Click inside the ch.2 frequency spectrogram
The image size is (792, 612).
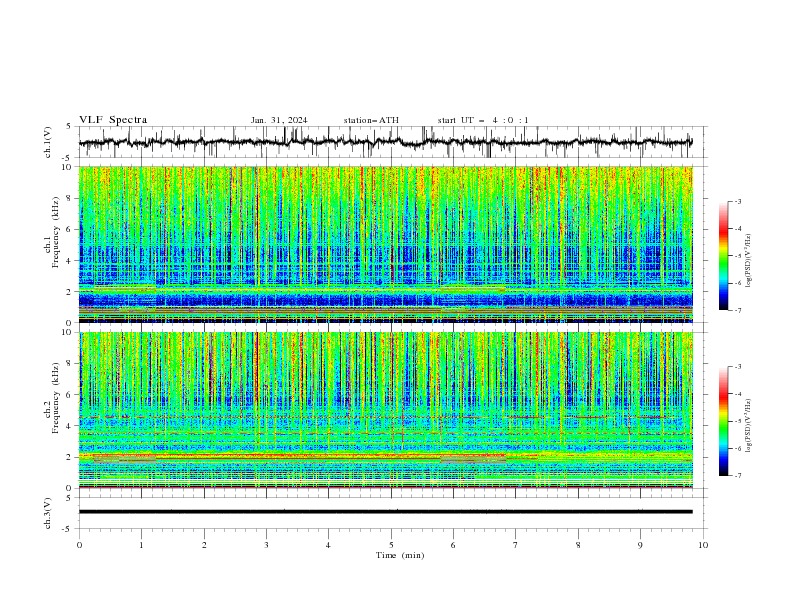pyautogui.click(x=385, y=410)
